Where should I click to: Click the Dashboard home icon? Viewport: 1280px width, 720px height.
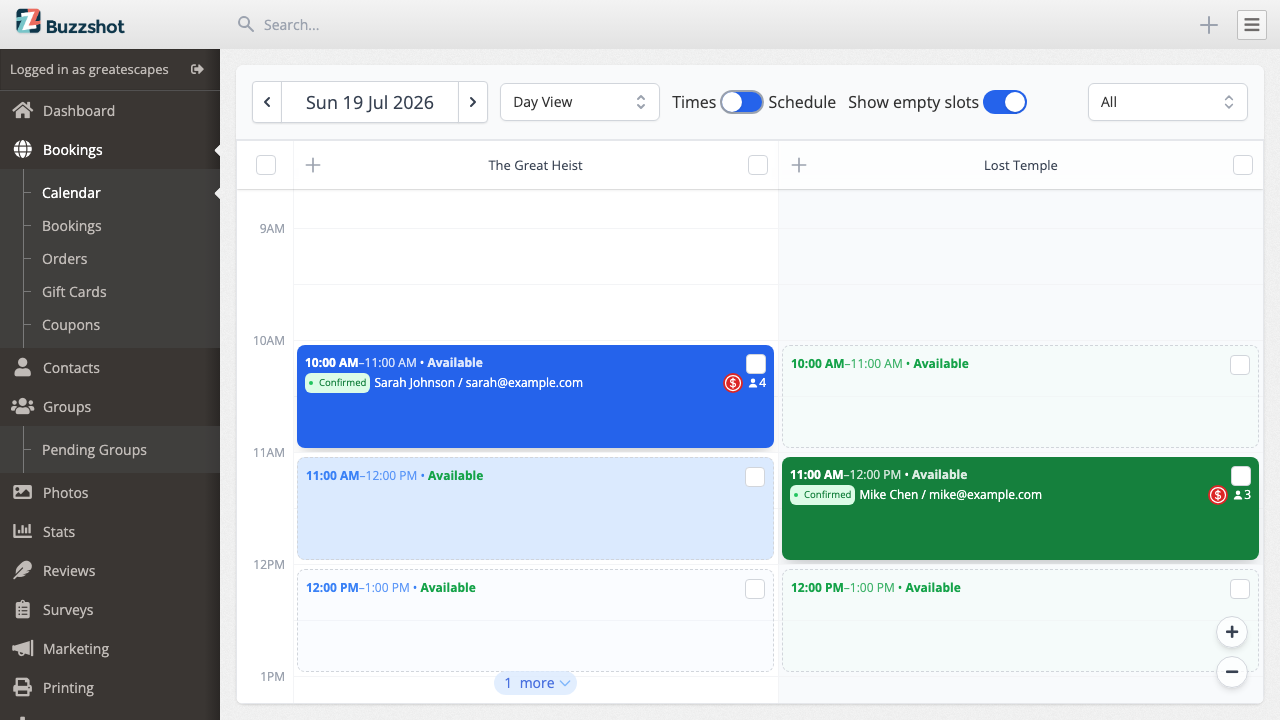(22, 110)
